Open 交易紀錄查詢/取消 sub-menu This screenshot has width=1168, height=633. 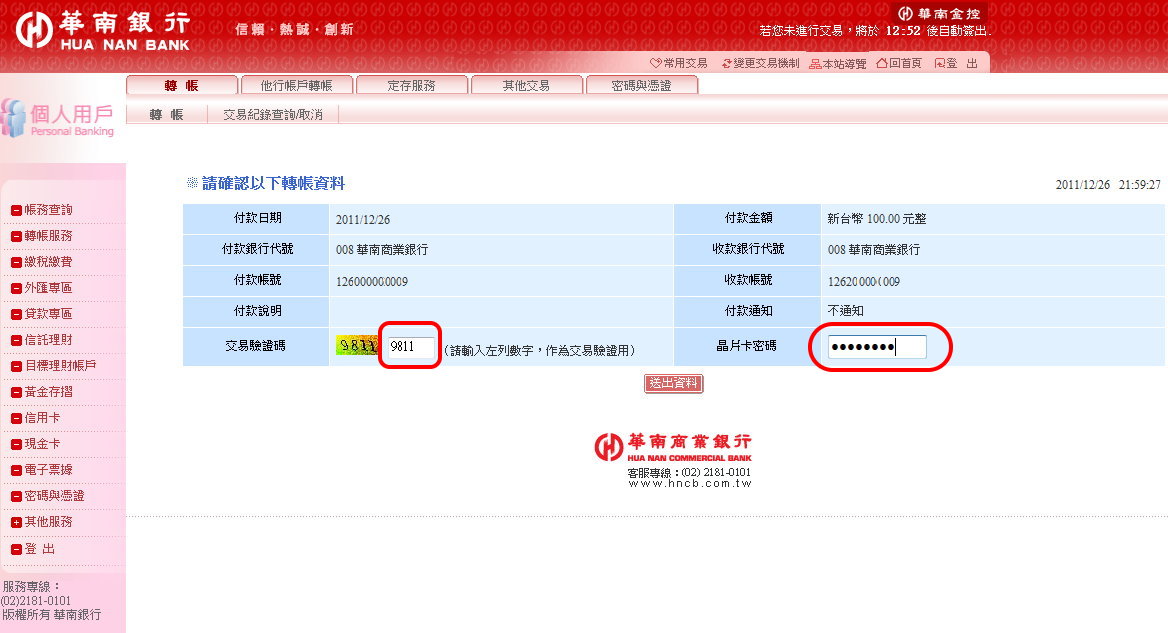(x=273, y=115)
